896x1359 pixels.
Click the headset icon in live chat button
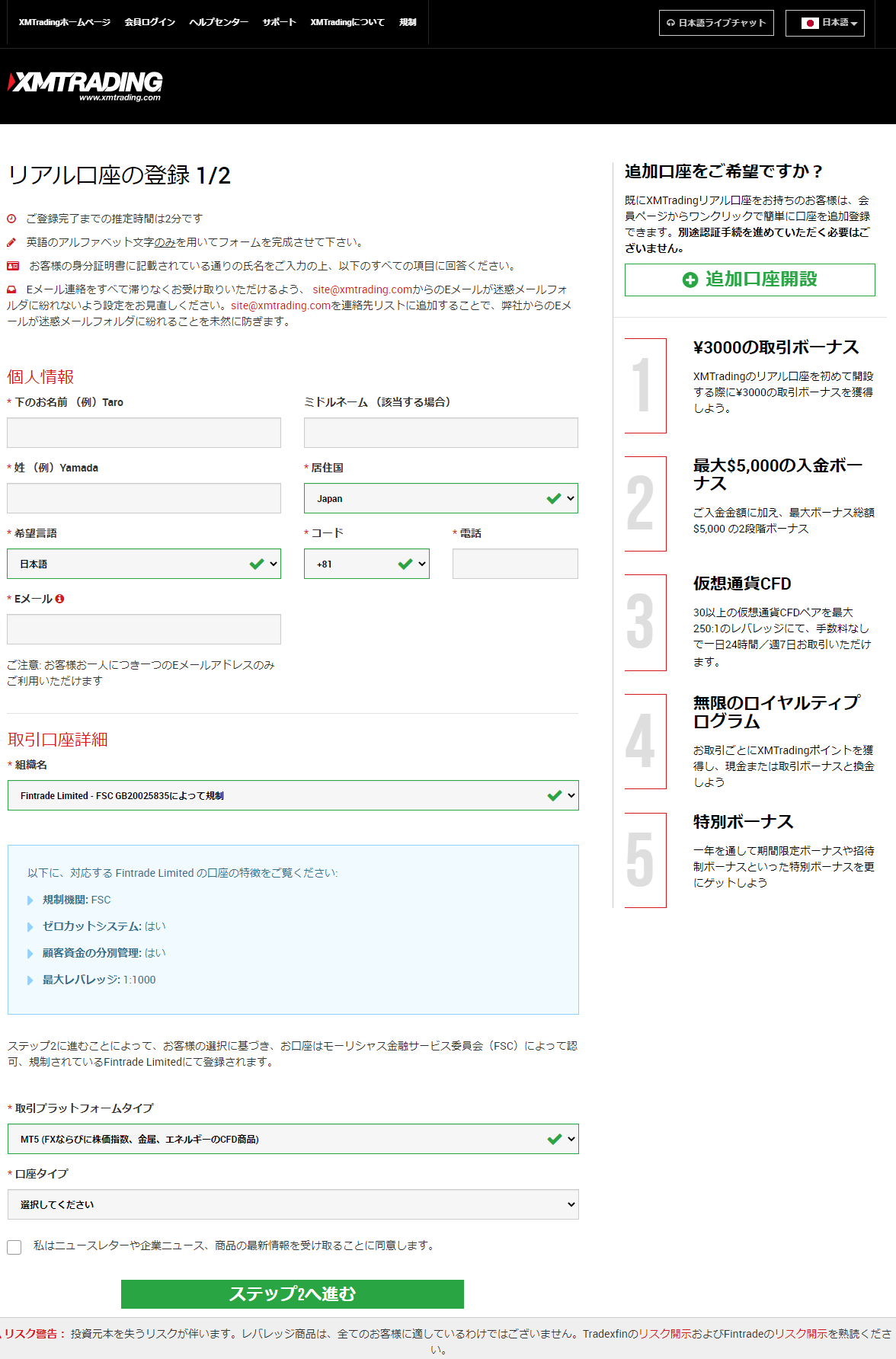click(670, 23)
